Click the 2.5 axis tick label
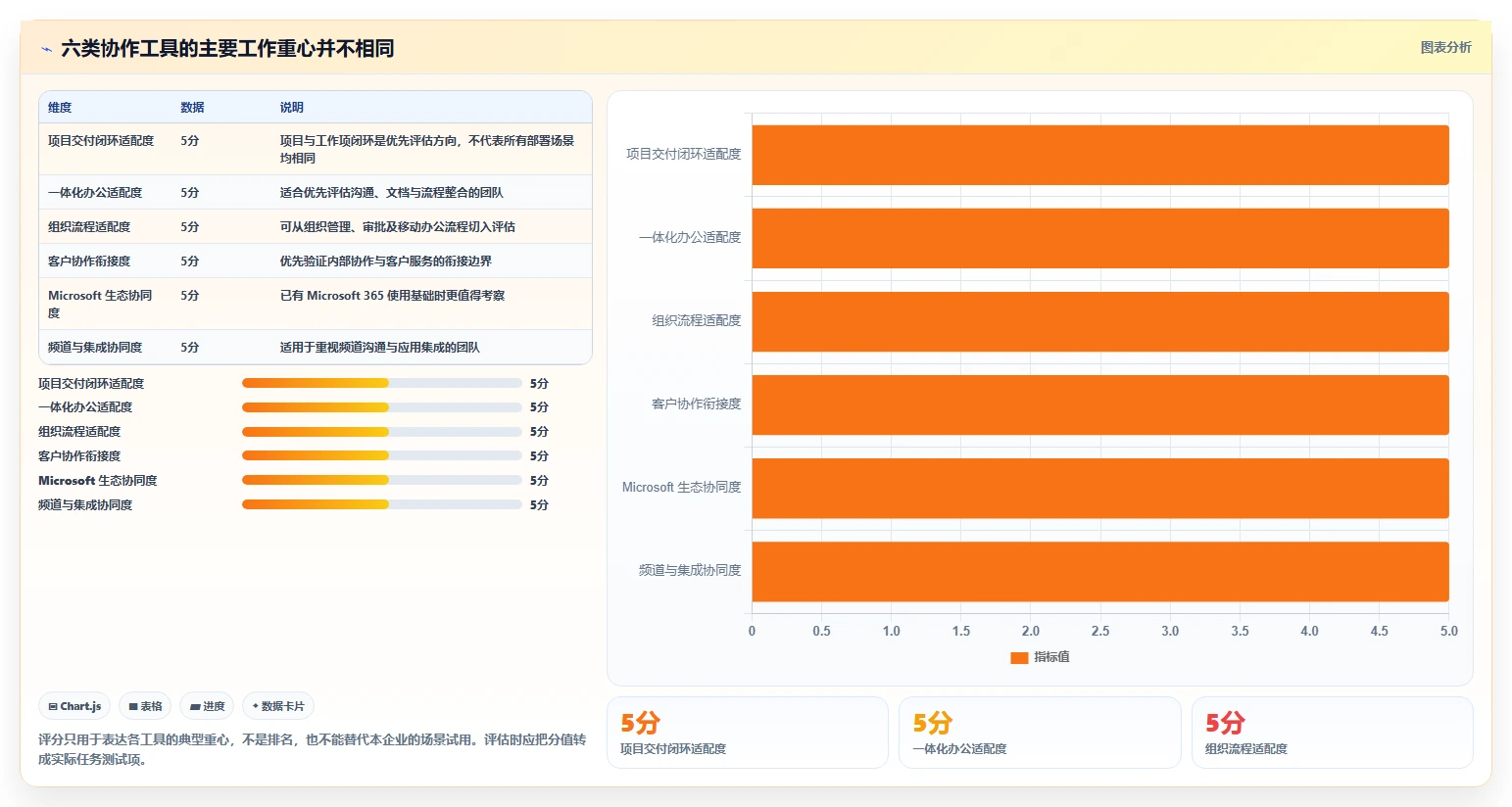The width and height of the screenshot is (1512, 807). tap(1100, 632)
